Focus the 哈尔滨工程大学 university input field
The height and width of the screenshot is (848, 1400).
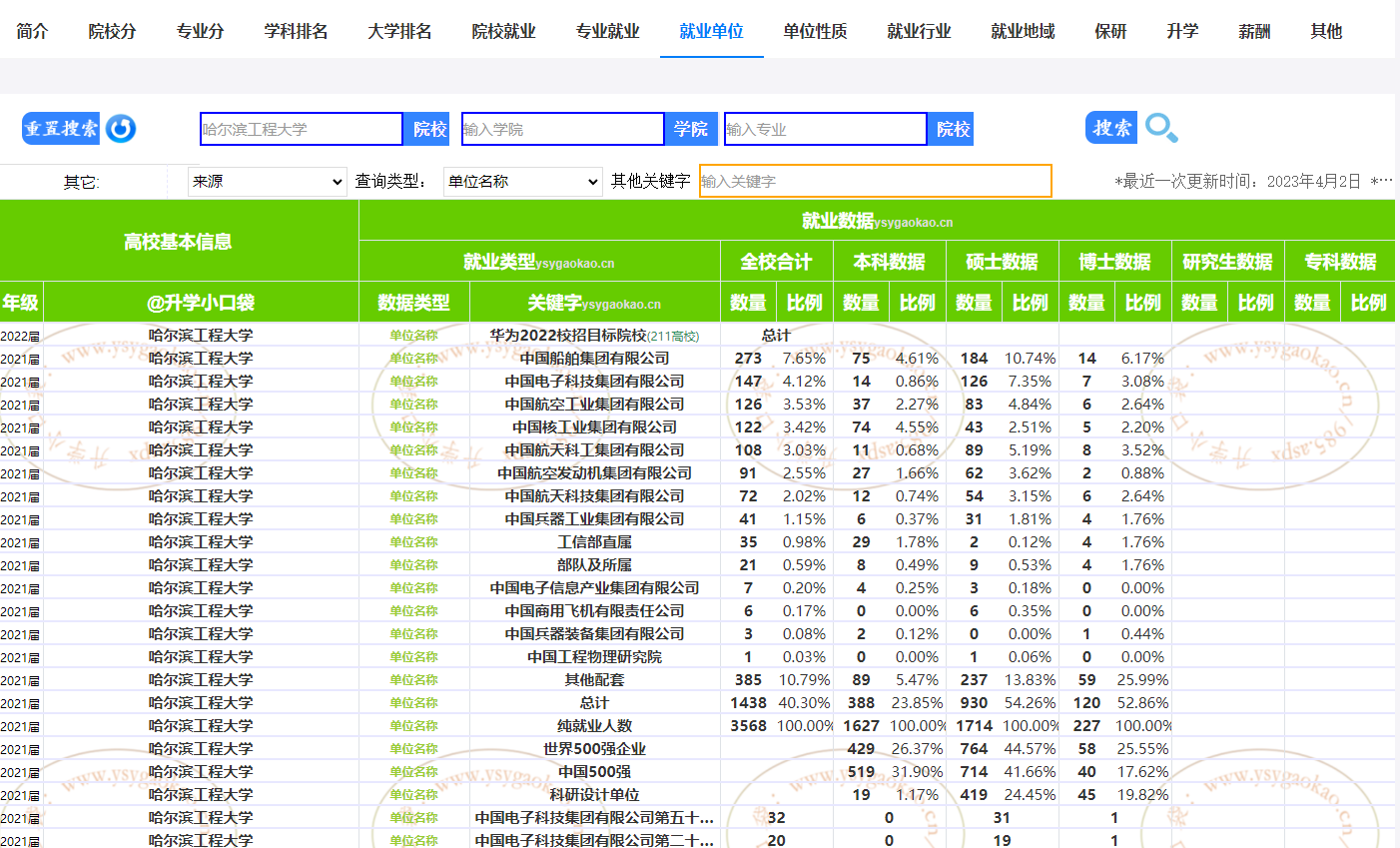pyautogui.click(x=302, y=129)
